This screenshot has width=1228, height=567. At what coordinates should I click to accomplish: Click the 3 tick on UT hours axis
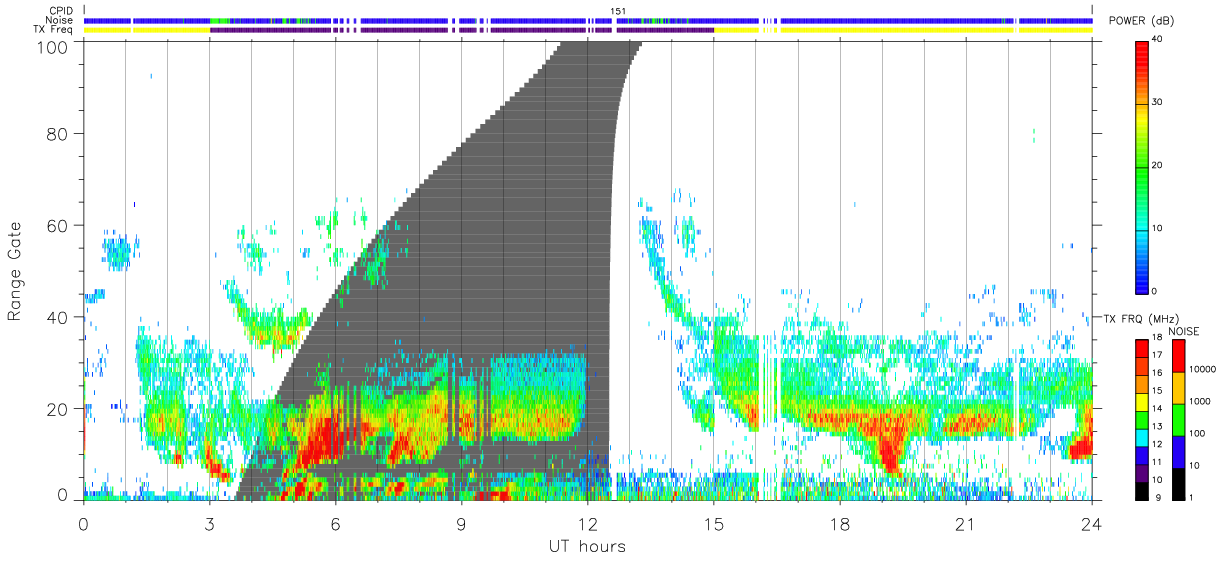(209, 524)
